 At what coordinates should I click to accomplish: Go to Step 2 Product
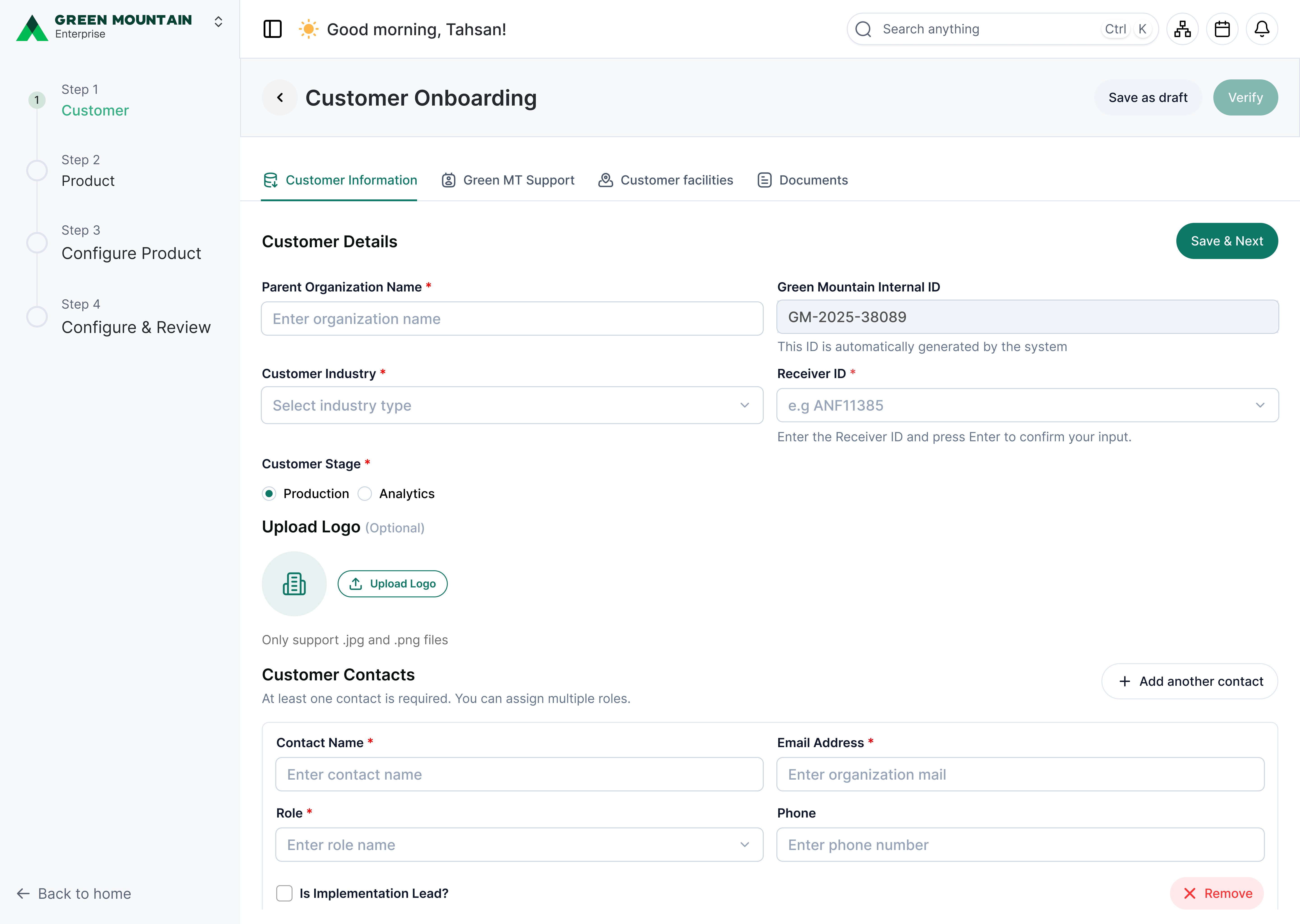(88, 171)
